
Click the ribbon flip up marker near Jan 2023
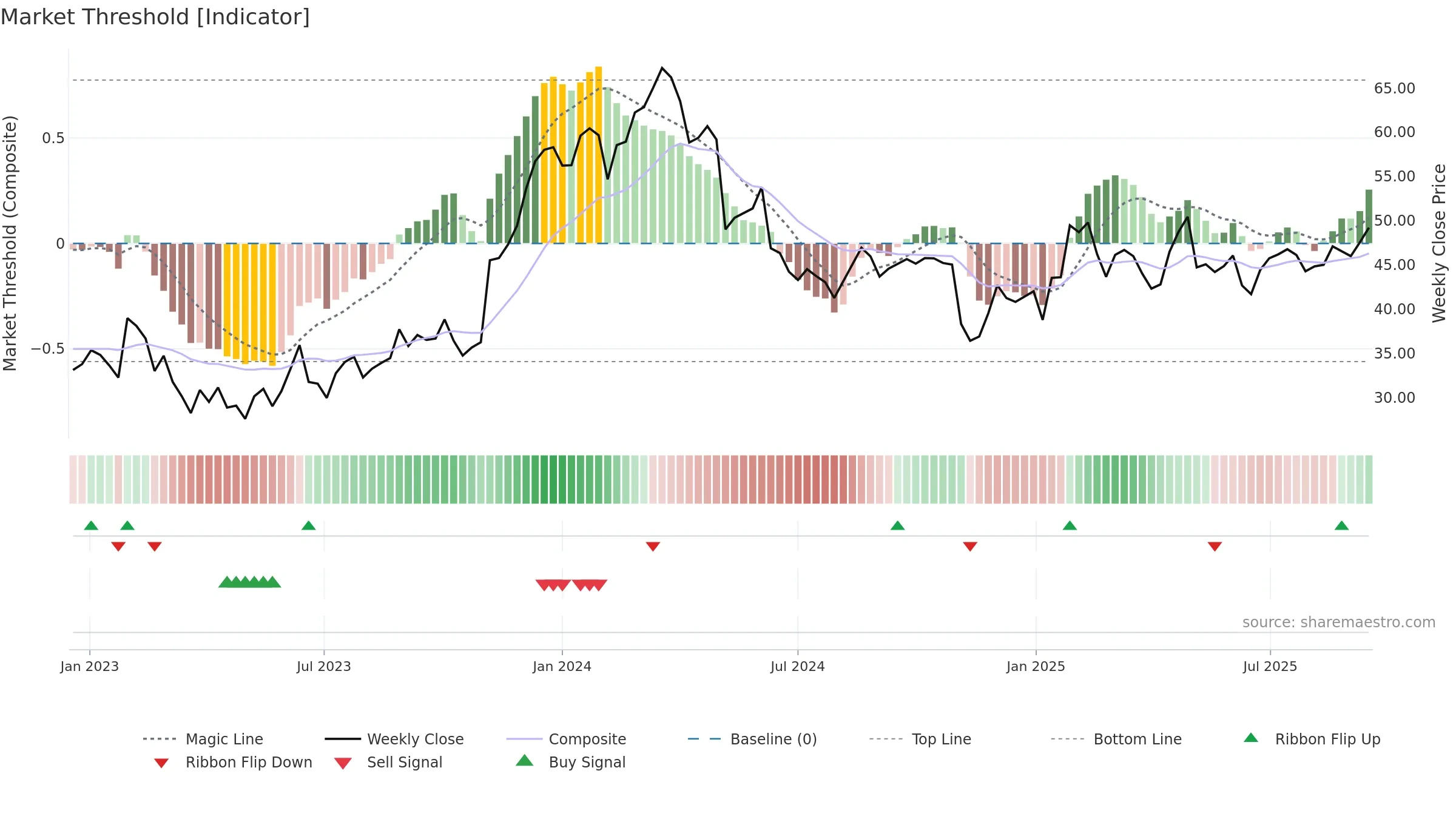tap(91, 525)
